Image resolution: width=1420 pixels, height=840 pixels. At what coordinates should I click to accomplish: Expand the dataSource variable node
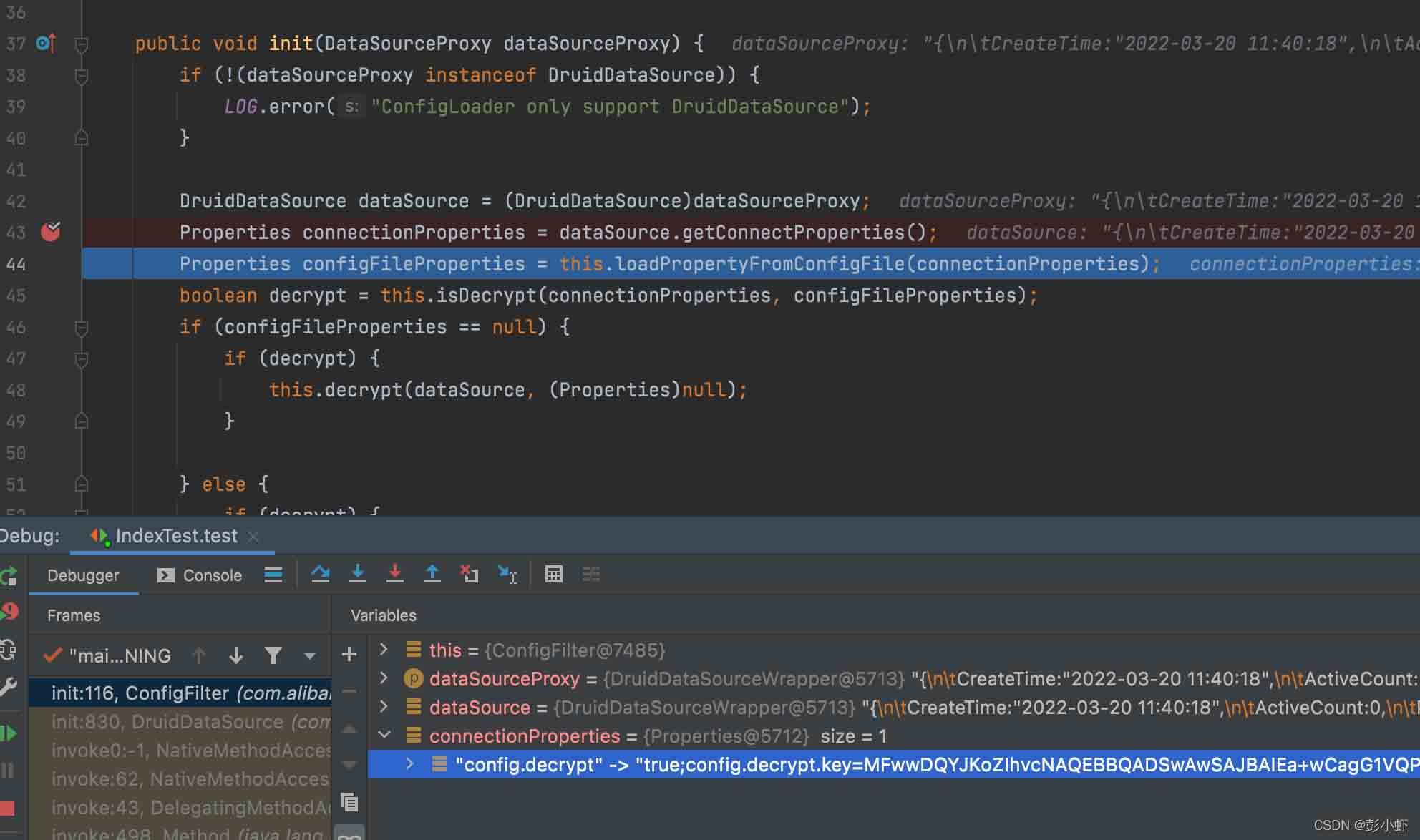point(384,707)
